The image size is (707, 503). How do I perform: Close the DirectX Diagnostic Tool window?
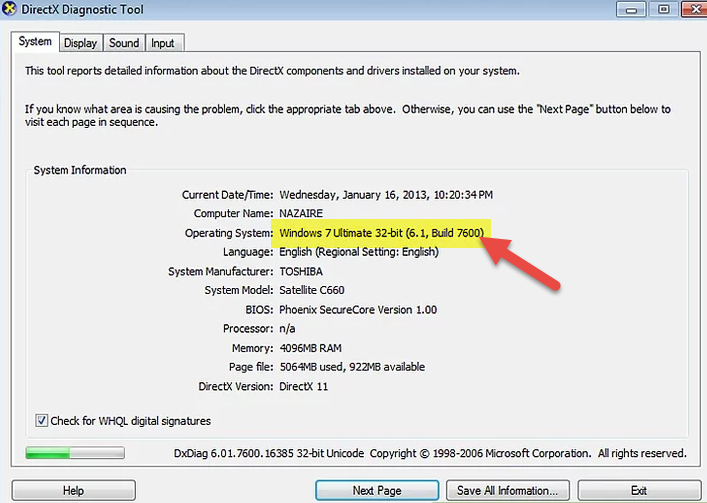pyautogui.click(x=695, y=9)
